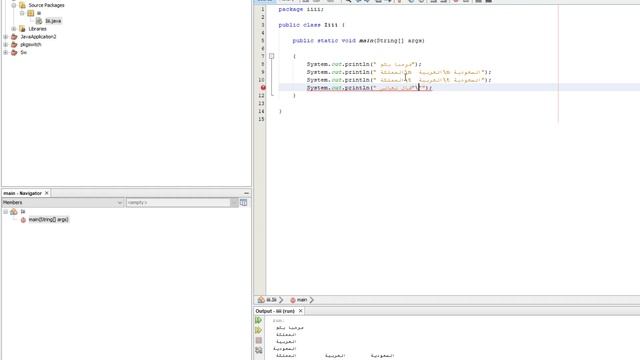Switch to the main - Navigator tab
The height and width of the screenshot is (360, 640).
[x=22, y=193]
